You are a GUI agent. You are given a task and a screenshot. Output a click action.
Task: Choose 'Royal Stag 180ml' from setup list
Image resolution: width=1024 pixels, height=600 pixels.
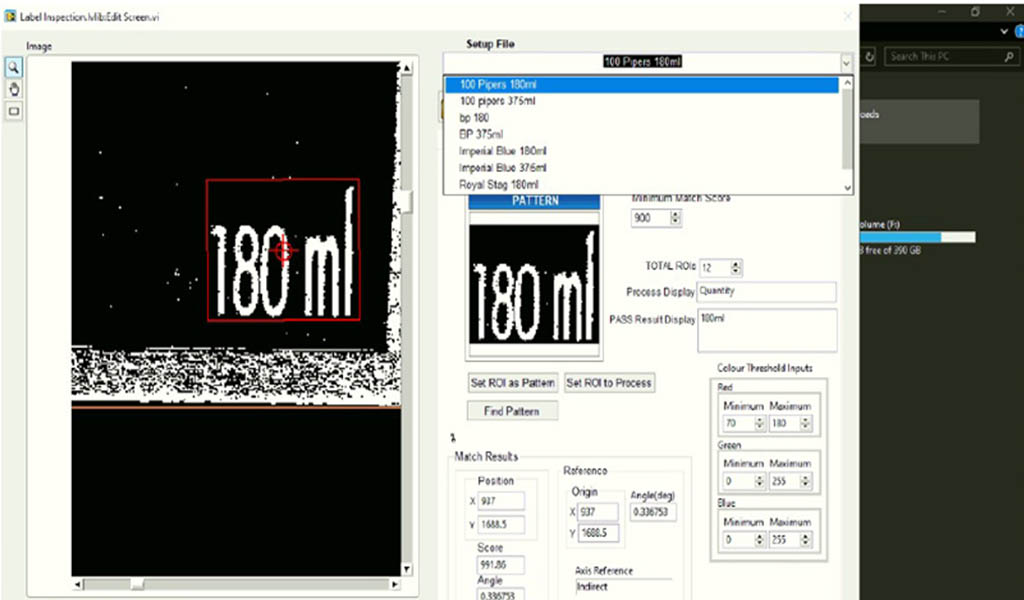point(498,185)
